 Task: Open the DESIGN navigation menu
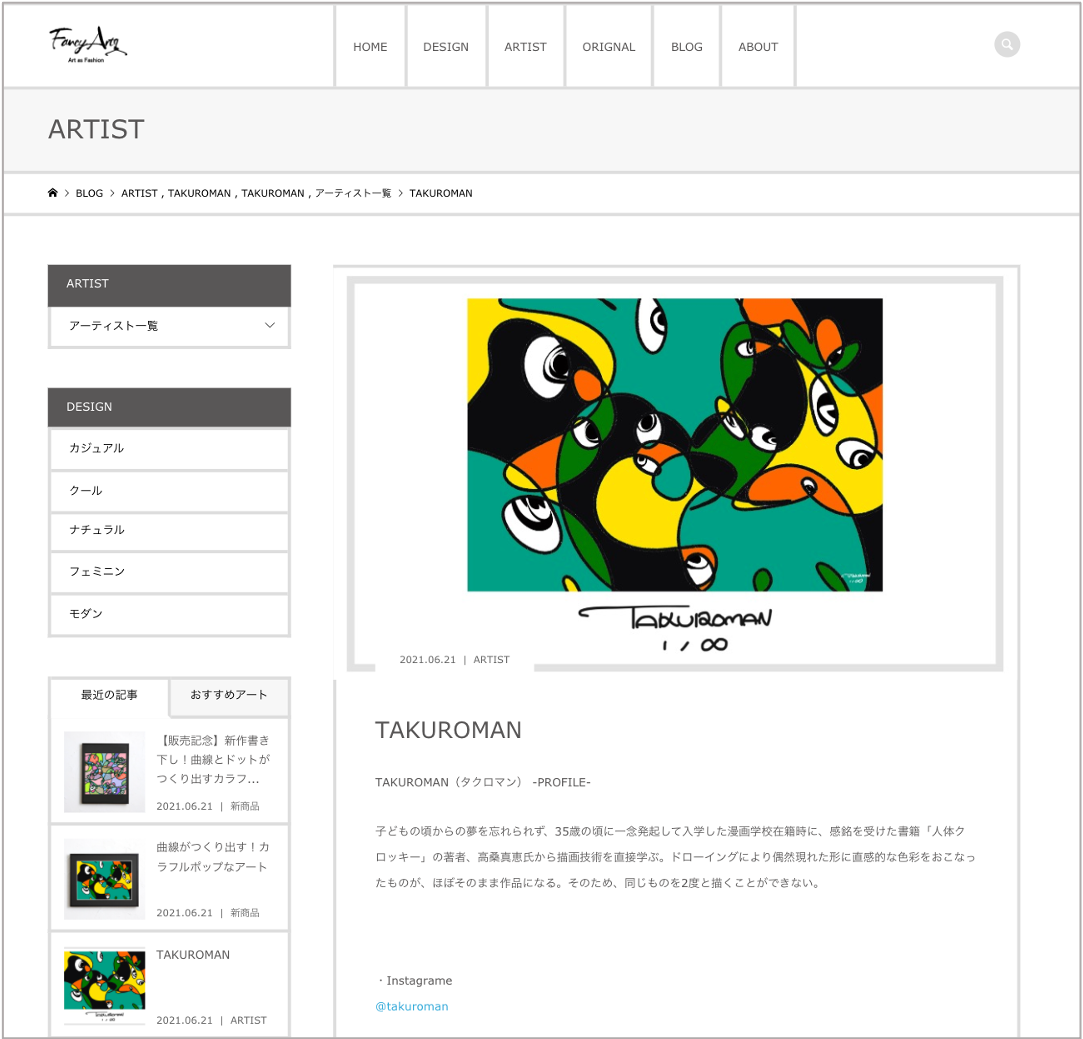(x=445, y=47)
